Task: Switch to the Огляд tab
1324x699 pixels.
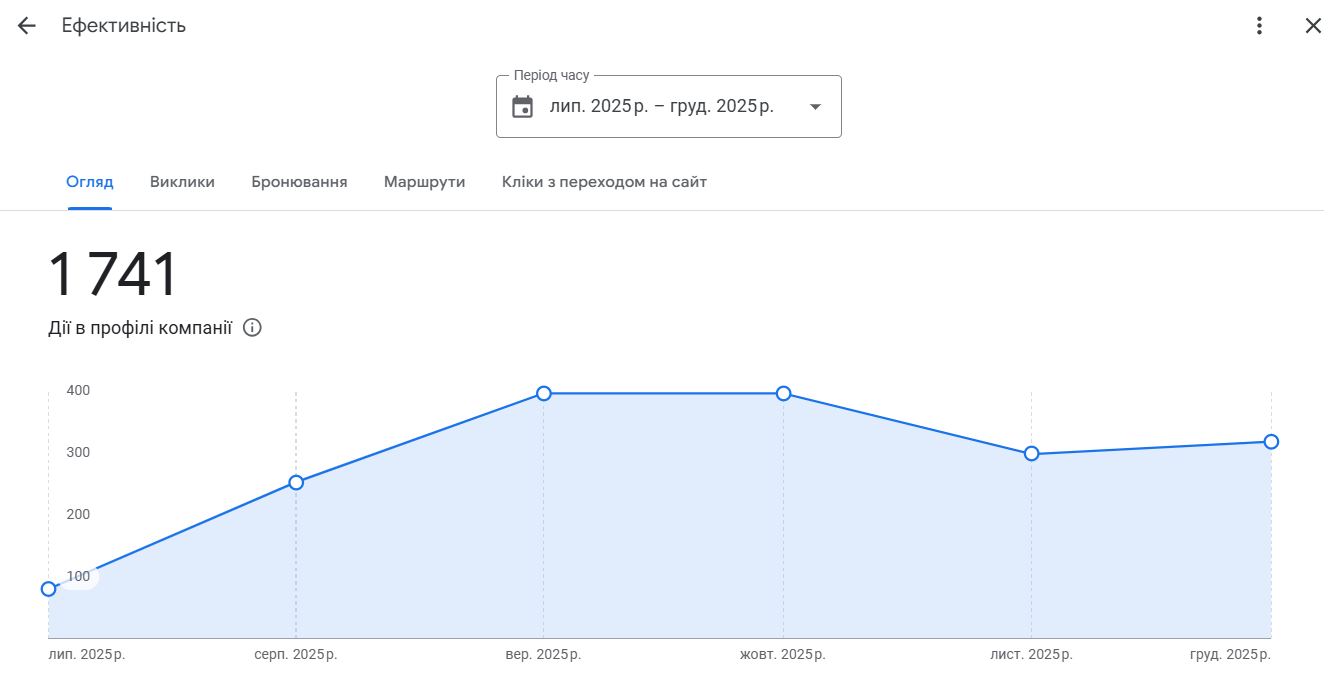Action: [x=90, y=182]
